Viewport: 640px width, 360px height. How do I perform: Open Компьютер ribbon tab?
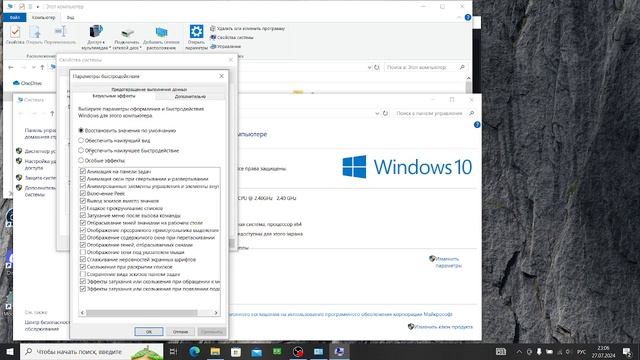[x=43, y=18]
